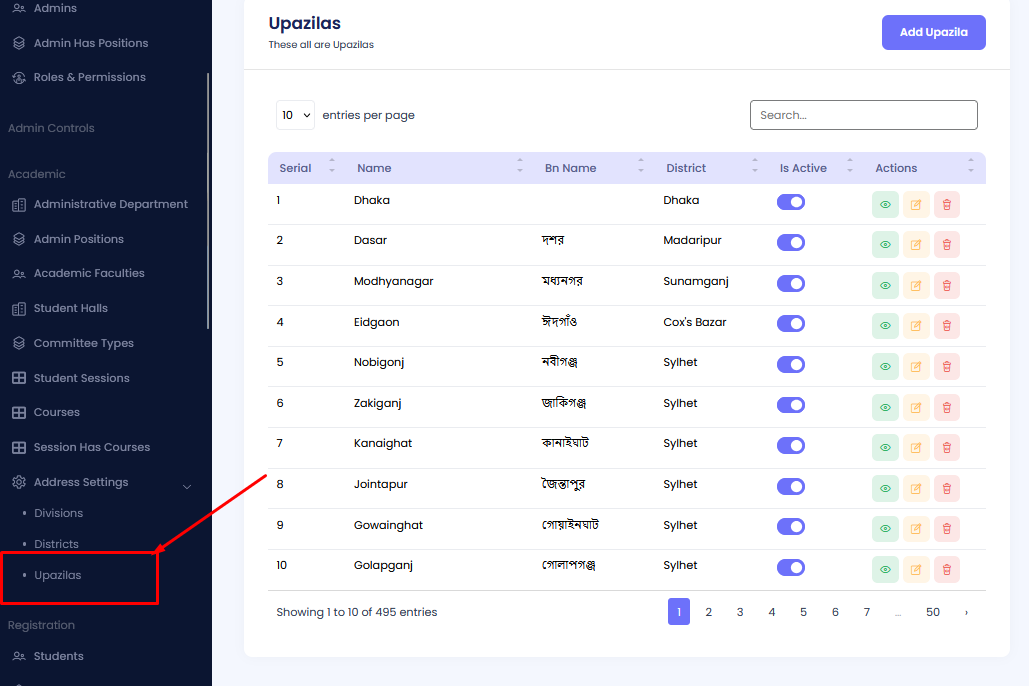Image resolution: width=1029 pixels, height=686 pixels.
Task: Open the entries per page dropdown
Action: tap(295, 115)
